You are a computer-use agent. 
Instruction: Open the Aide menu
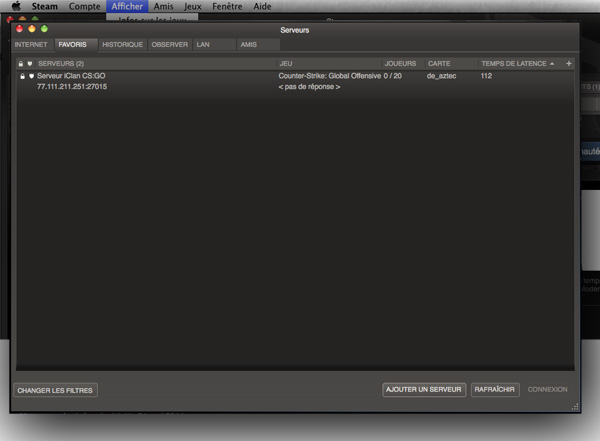pyautogui.click(x=262, y=7)
